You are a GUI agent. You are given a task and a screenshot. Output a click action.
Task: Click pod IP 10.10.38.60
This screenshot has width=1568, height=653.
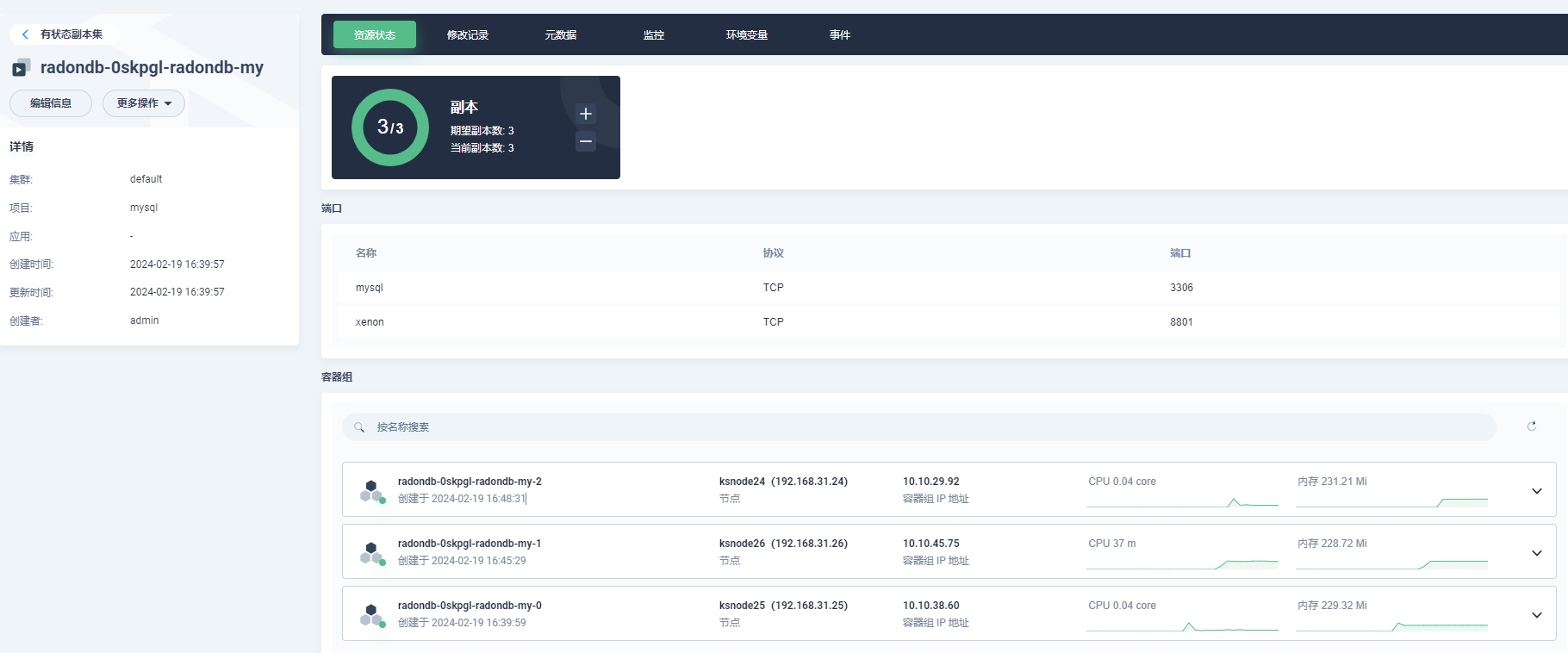pos(930,606)
